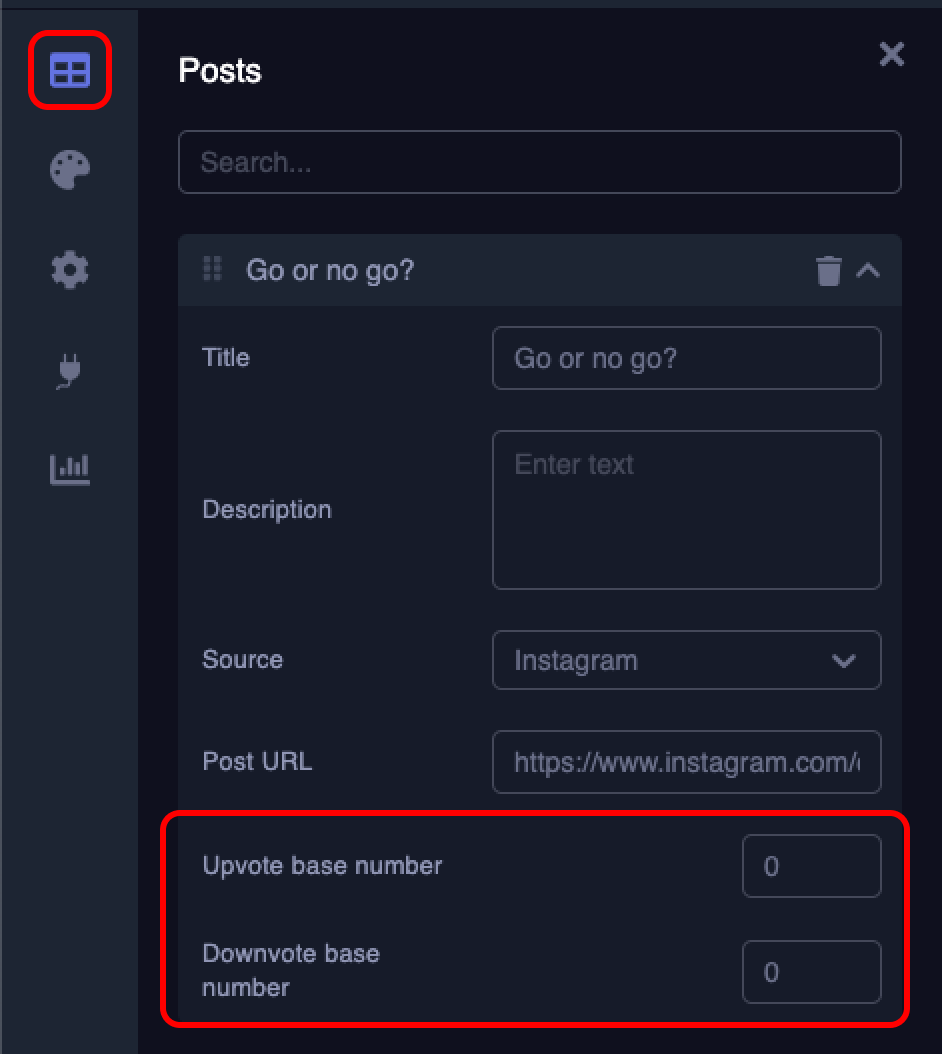The image size is (942, 1054).
Task: Open the Posts layout icon in sidebar
Action: click(69, 70)
